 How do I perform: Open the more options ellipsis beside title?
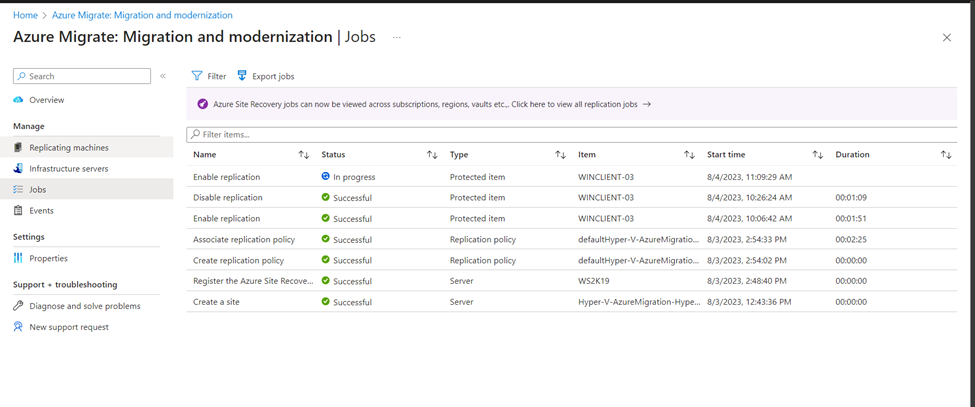pos(396,37)
